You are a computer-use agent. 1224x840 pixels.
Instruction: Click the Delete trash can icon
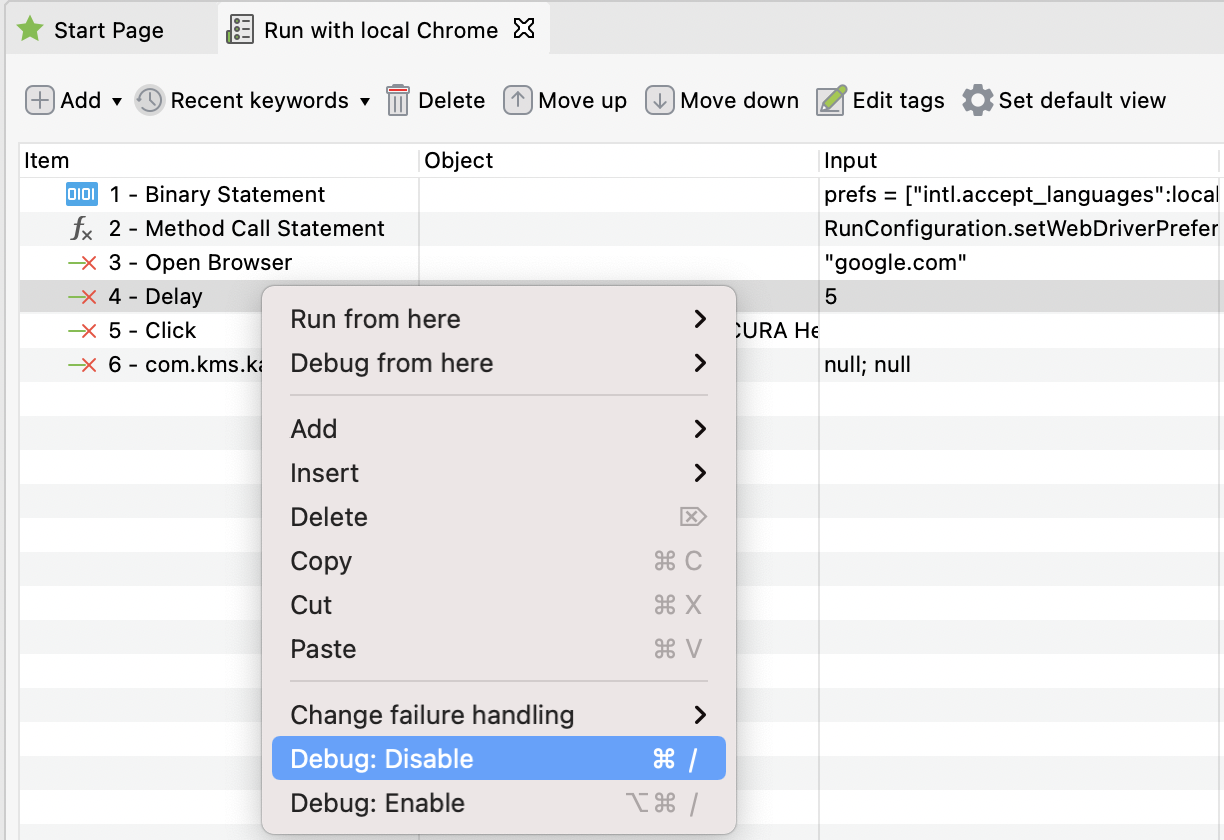pos(398,101)
